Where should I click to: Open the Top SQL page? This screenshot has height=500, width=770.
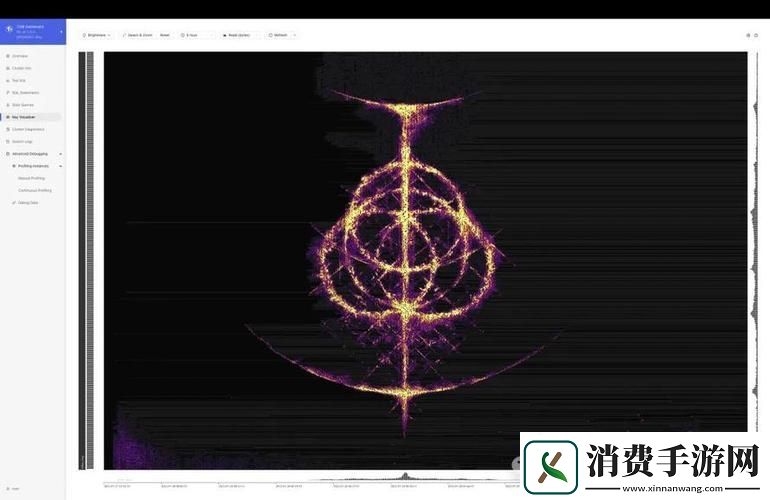point(18,81)
